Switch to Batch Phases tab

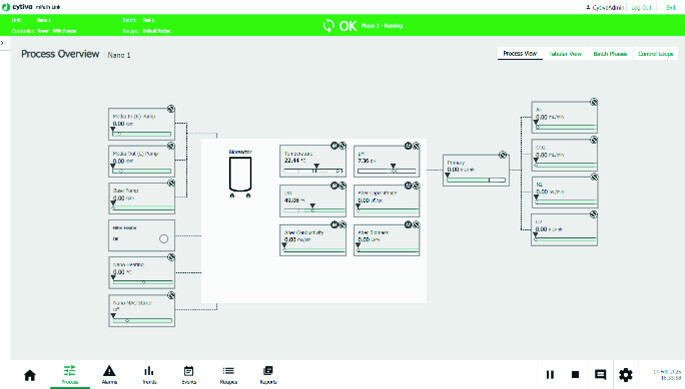tap(610, 54)
